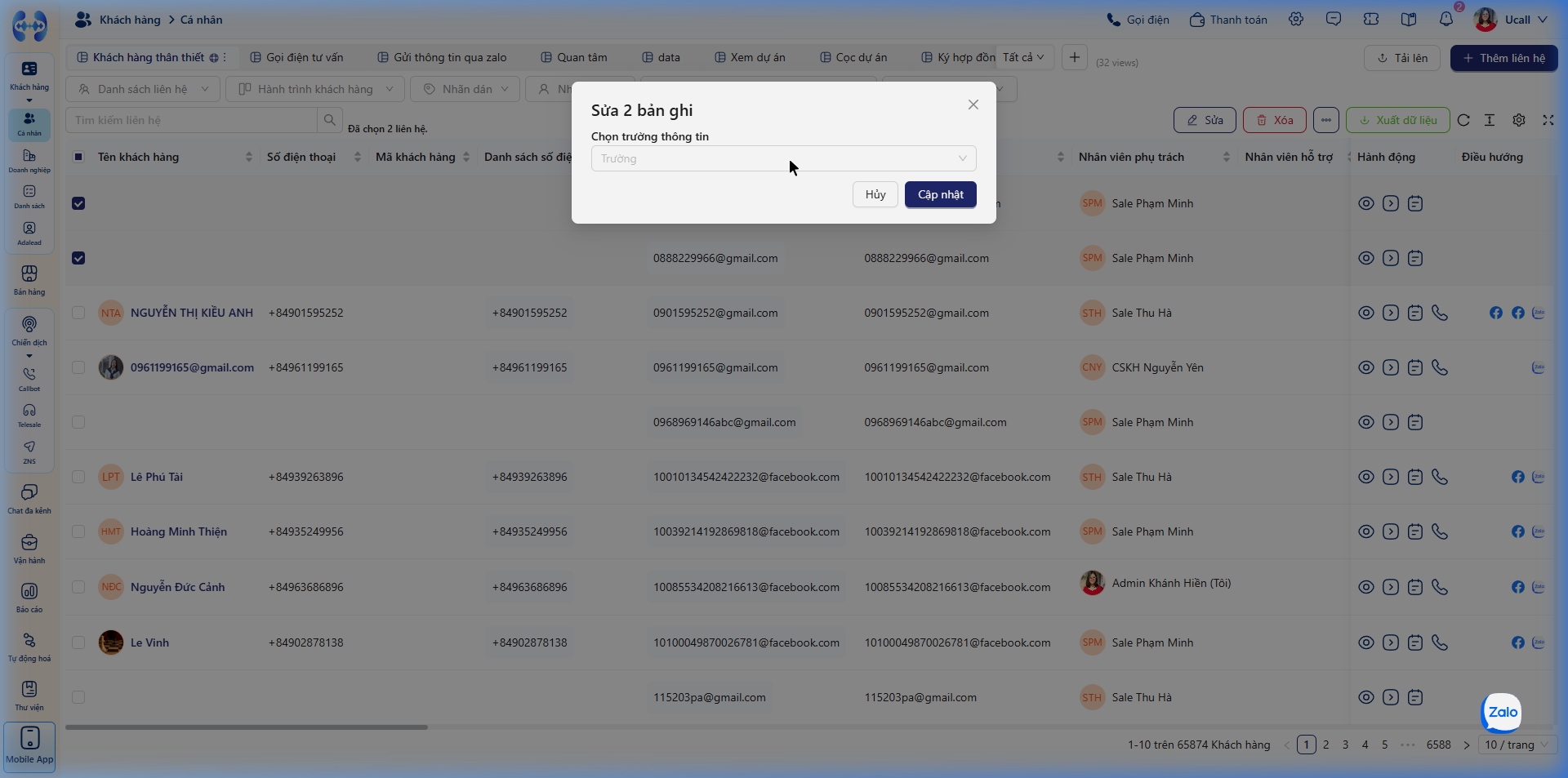
Task: Click the refresh table icon
Action: point(1463,120)
